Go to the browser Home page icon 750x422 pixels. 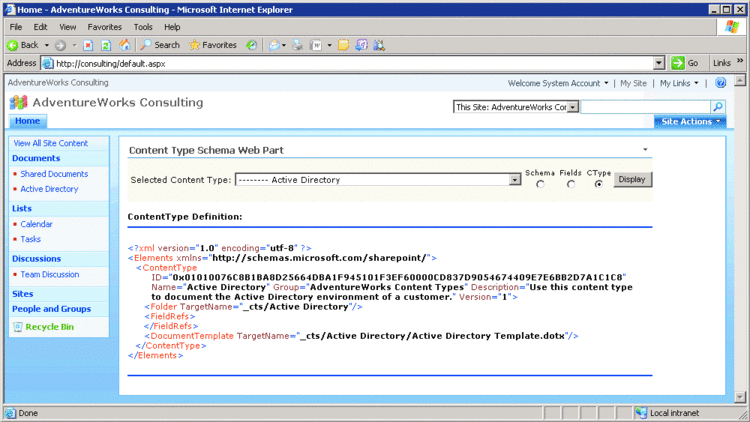125,45
